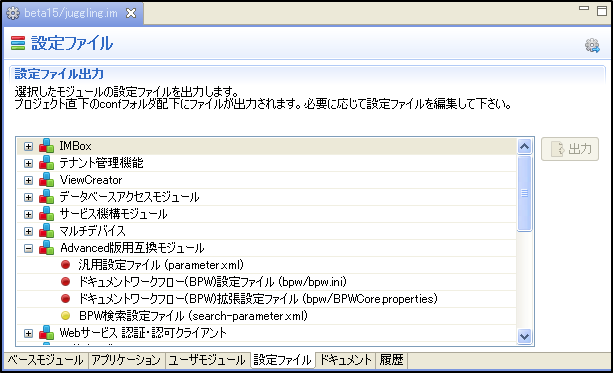Select the テナント管理機能 row text
613x373 pixels.
(101, 163)
